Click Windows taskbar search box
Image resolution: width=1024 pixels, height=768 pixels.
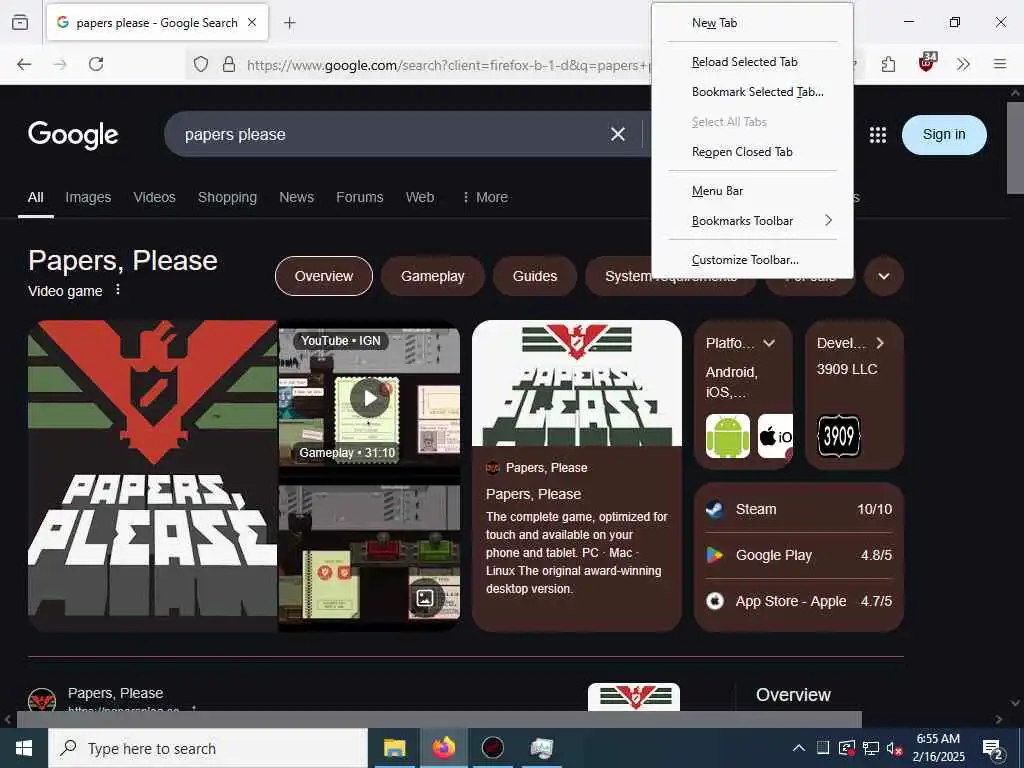[x=208, y=748]
